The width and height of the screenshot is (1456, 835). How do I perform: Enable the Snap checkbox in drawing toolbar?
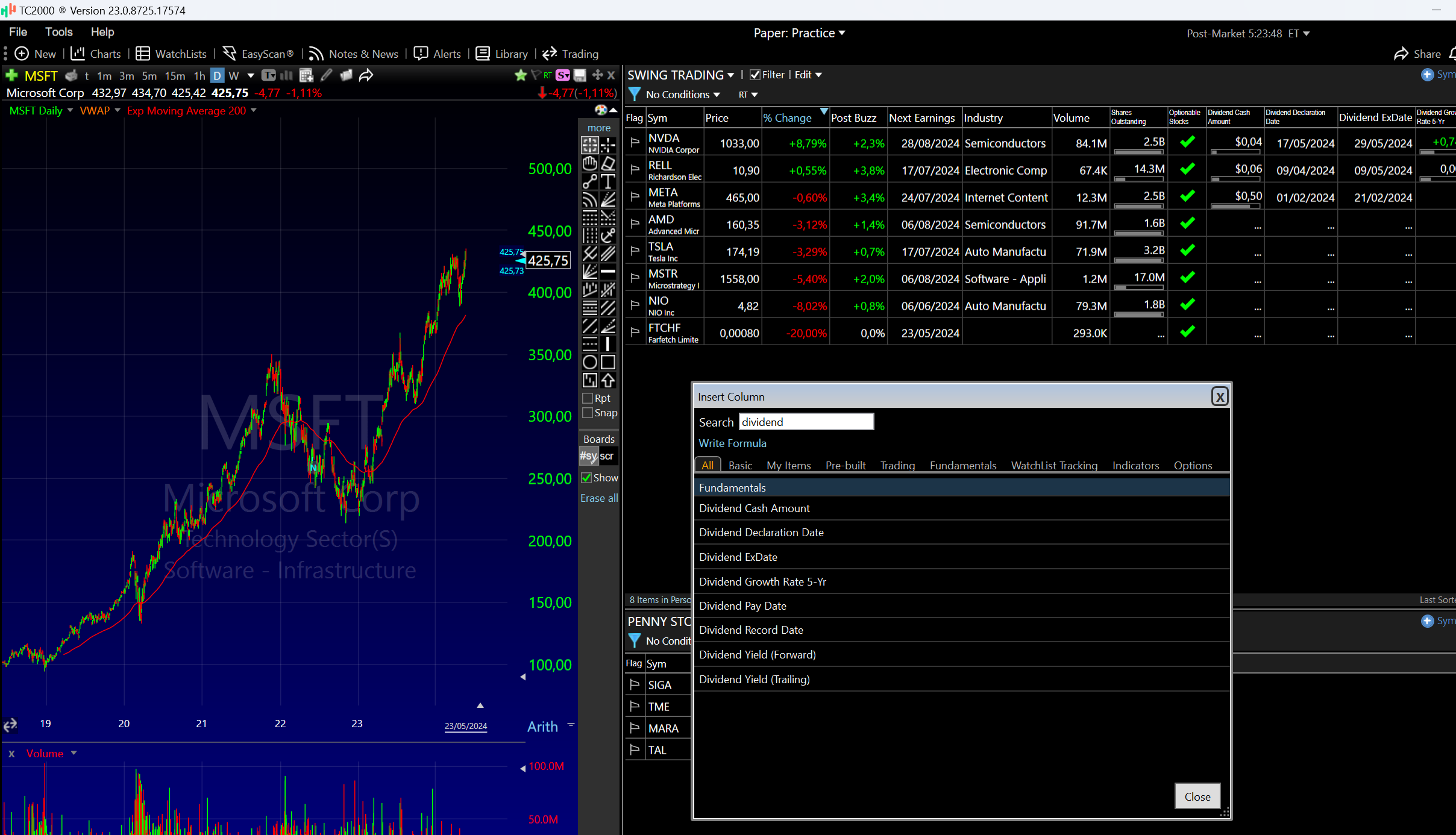(x=588, y=413)
